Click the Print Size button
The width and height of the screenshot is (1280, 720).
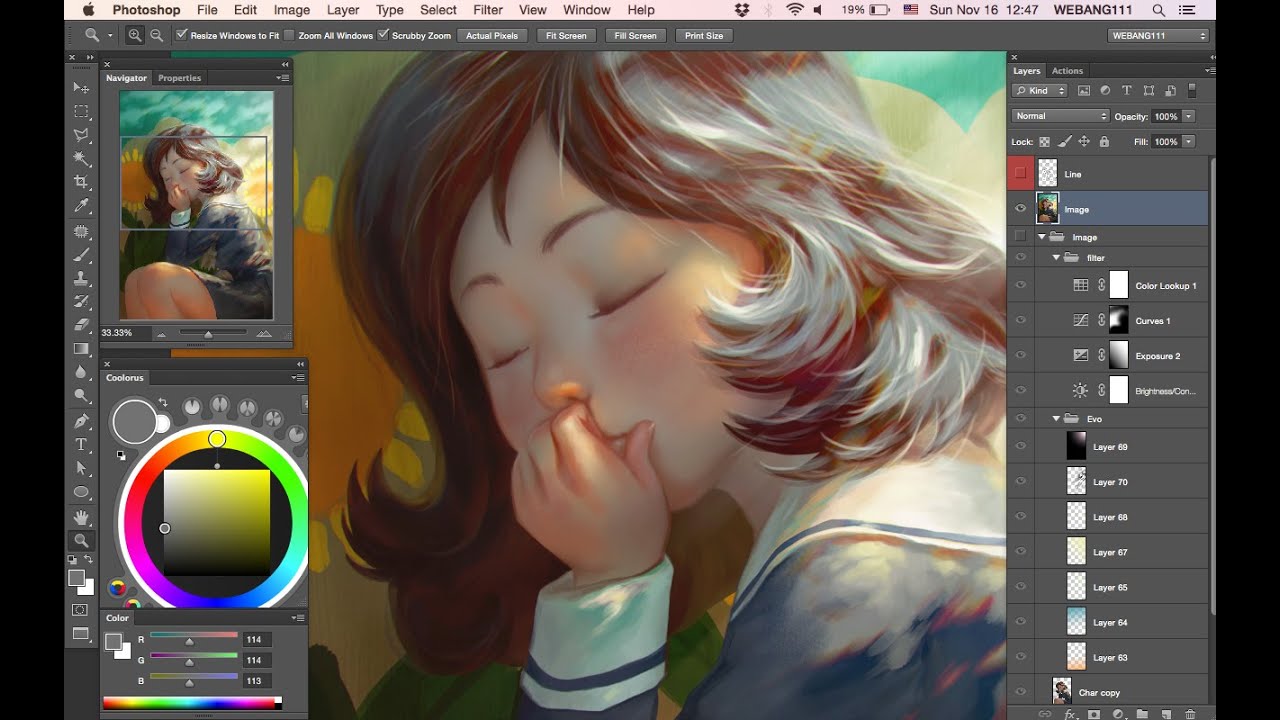704,35
